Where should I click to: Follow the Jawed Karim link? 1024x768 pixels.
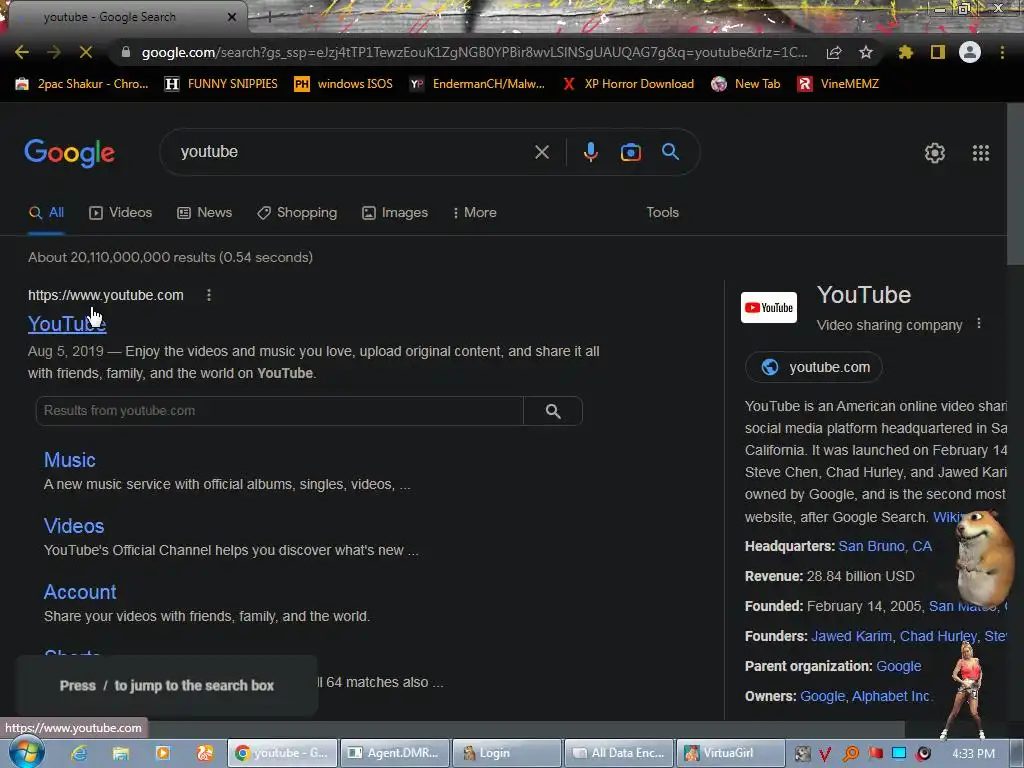coord(851,636)
